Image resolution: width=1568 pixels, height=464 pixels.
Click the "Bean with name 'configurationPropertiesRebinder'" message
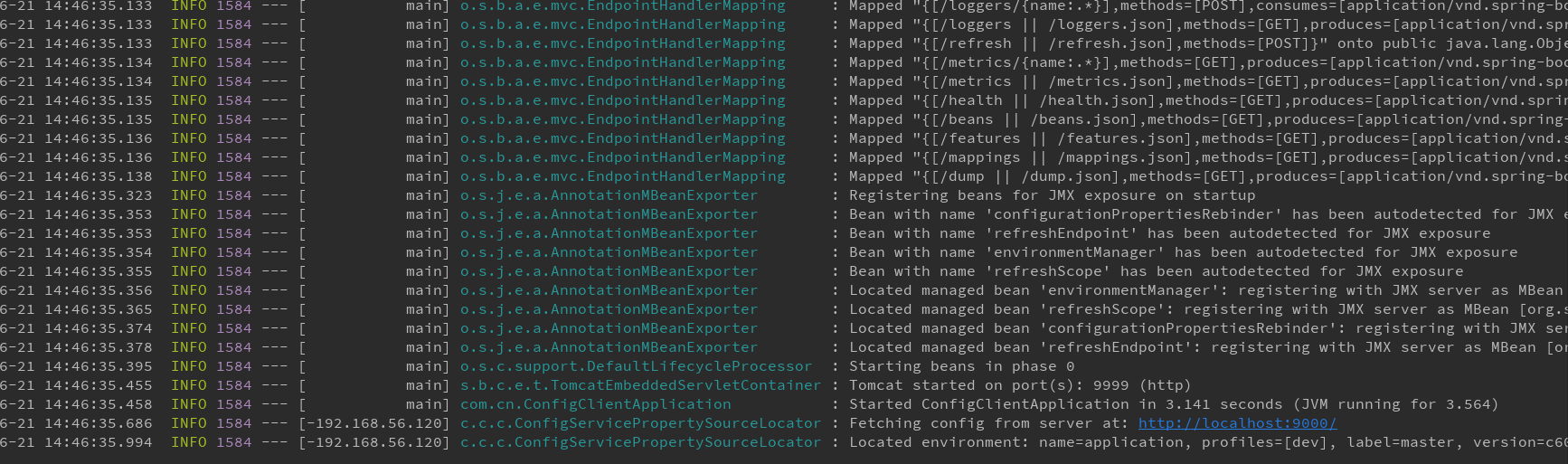coord(1208,214)
